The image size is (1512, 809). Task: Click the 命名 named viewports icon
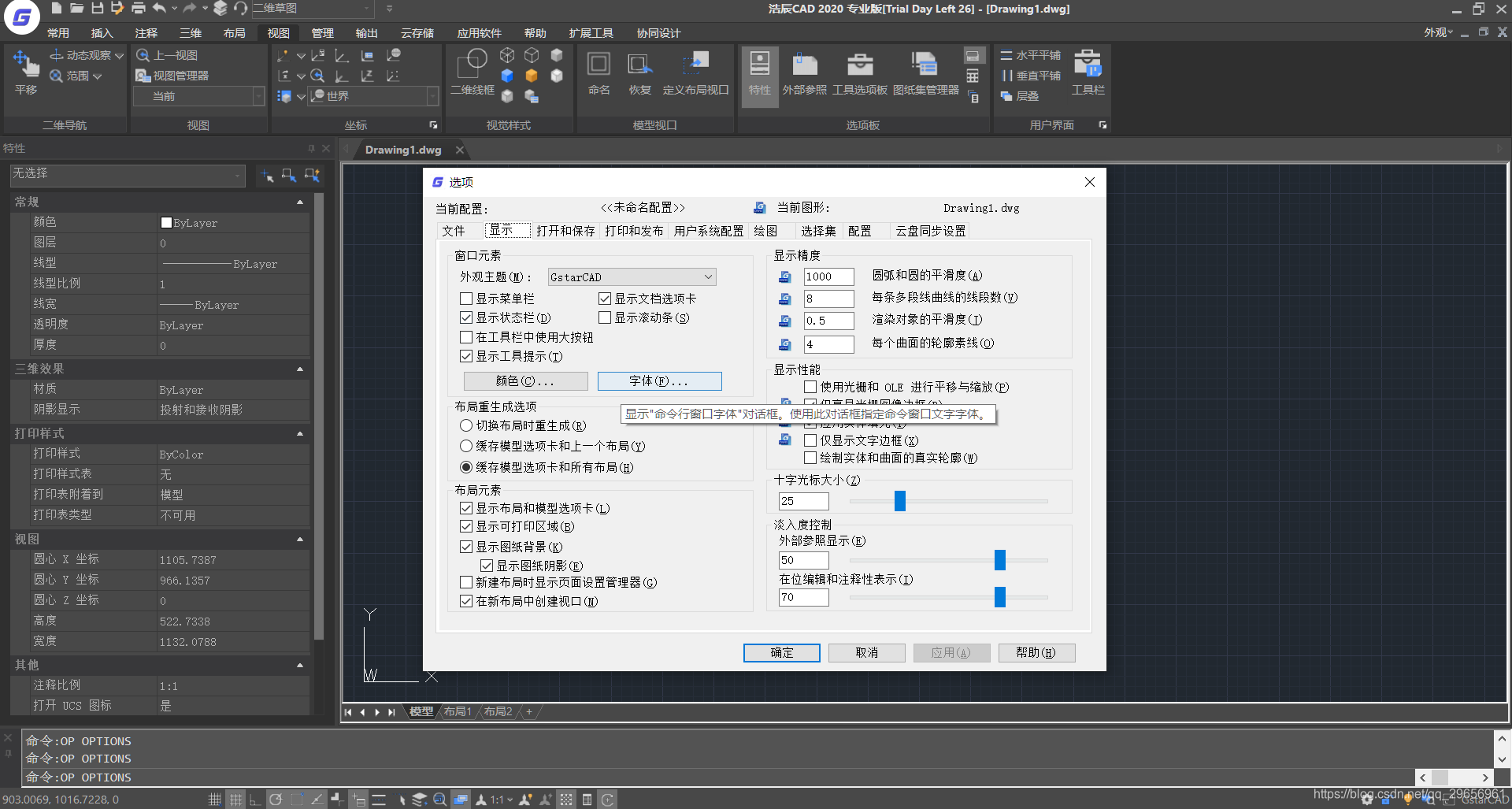tap(598, 65)
